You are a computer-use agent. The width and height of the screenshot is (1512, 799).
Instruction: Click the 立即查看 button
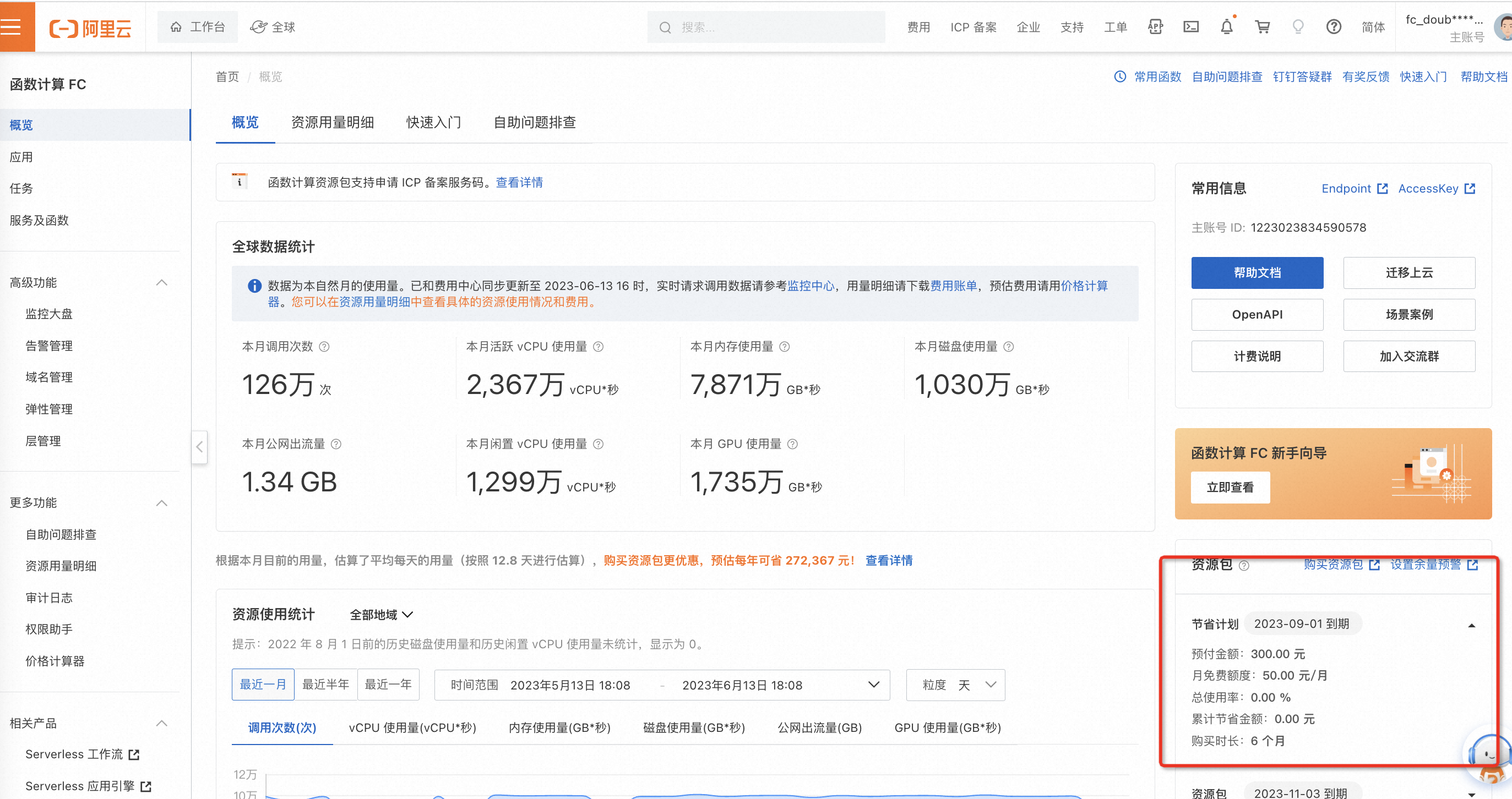pyautogui.click(x=1230, y=487)
